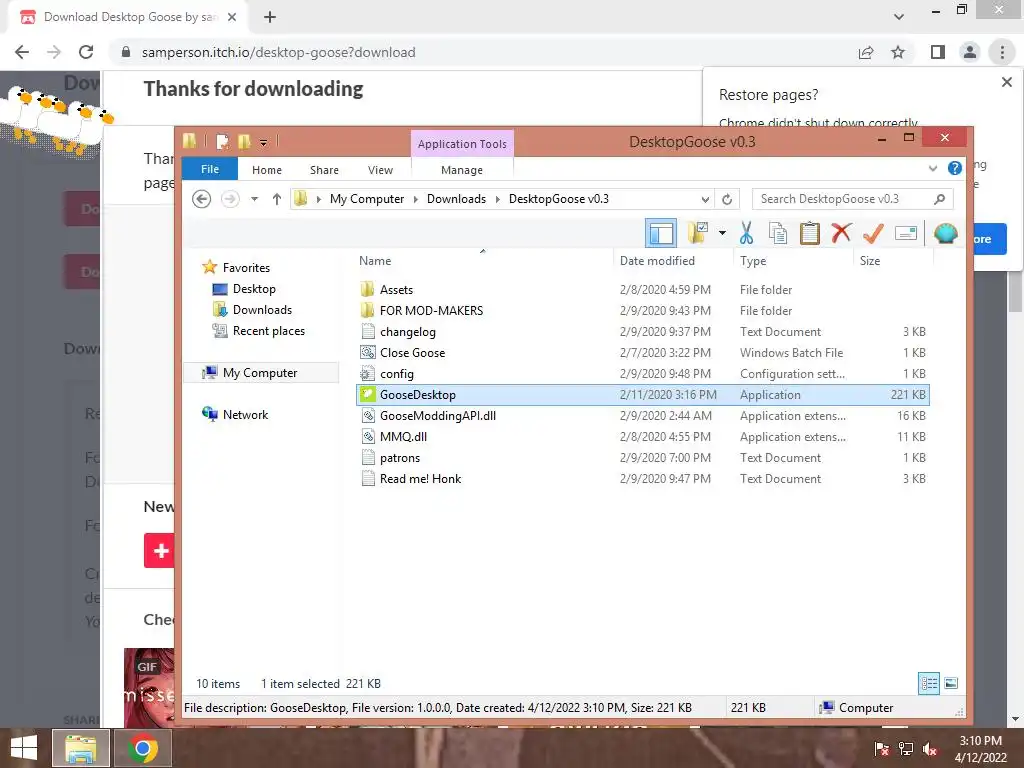The height and width of the screenshot is (768, 1024).
Task: Click the Cut scissors icon
Action: point(746,232)
